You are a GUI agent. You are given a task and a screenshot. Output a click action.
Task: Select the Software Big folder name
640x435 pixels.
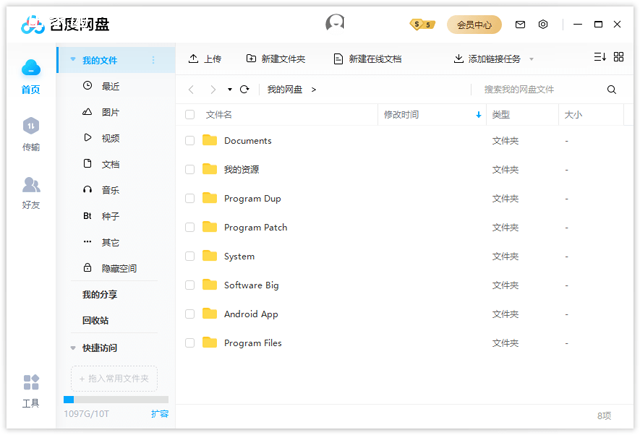point(251,285)
